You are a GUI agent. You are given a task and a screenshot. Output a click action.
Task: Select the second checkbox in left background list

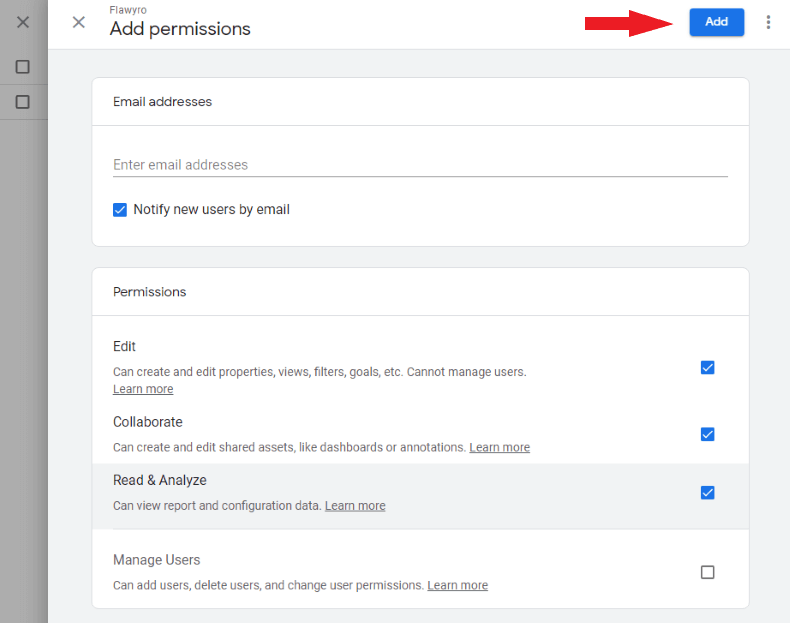point(23,102)
